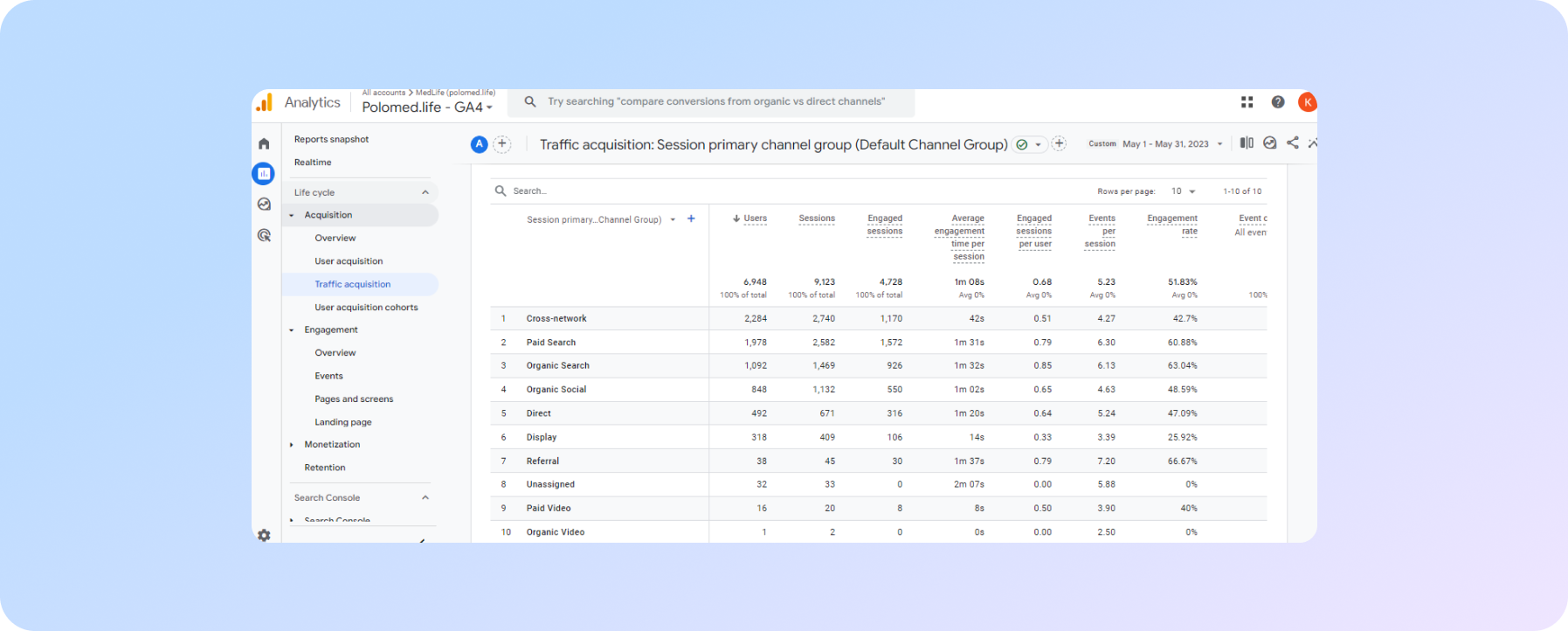Click the All Users segment A badge

point(479,144)
